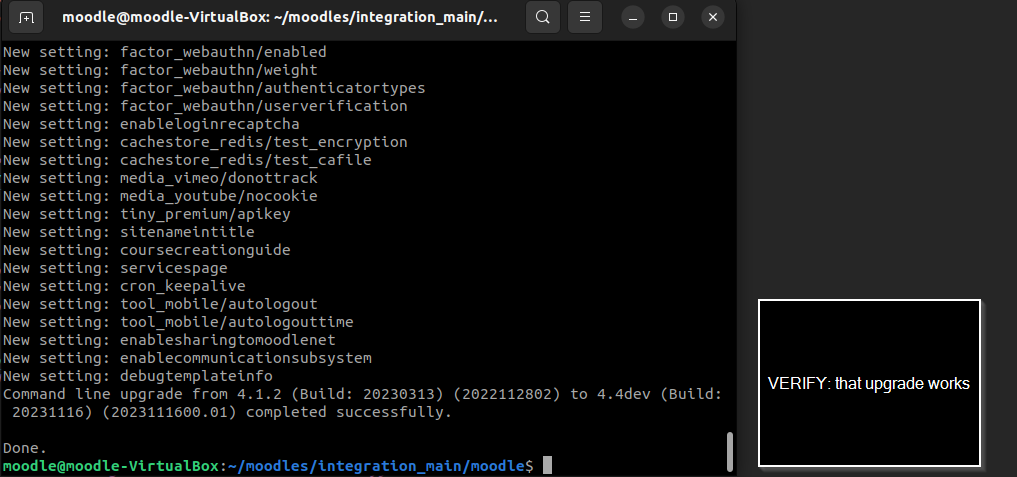Image resolution: width=1017 pixels, height=477 pixels.
Task: Click the 'cron_keepalive' setting line
Action: [x=125, y=286]
